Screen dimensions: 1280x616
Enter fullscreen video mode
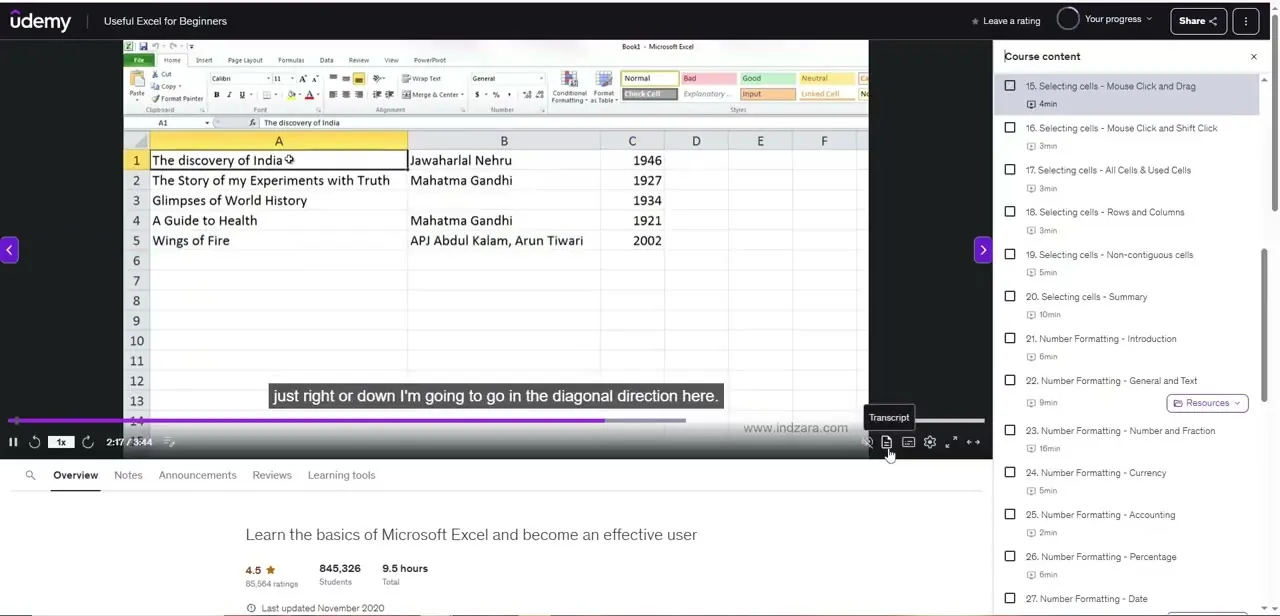point(951,442)
